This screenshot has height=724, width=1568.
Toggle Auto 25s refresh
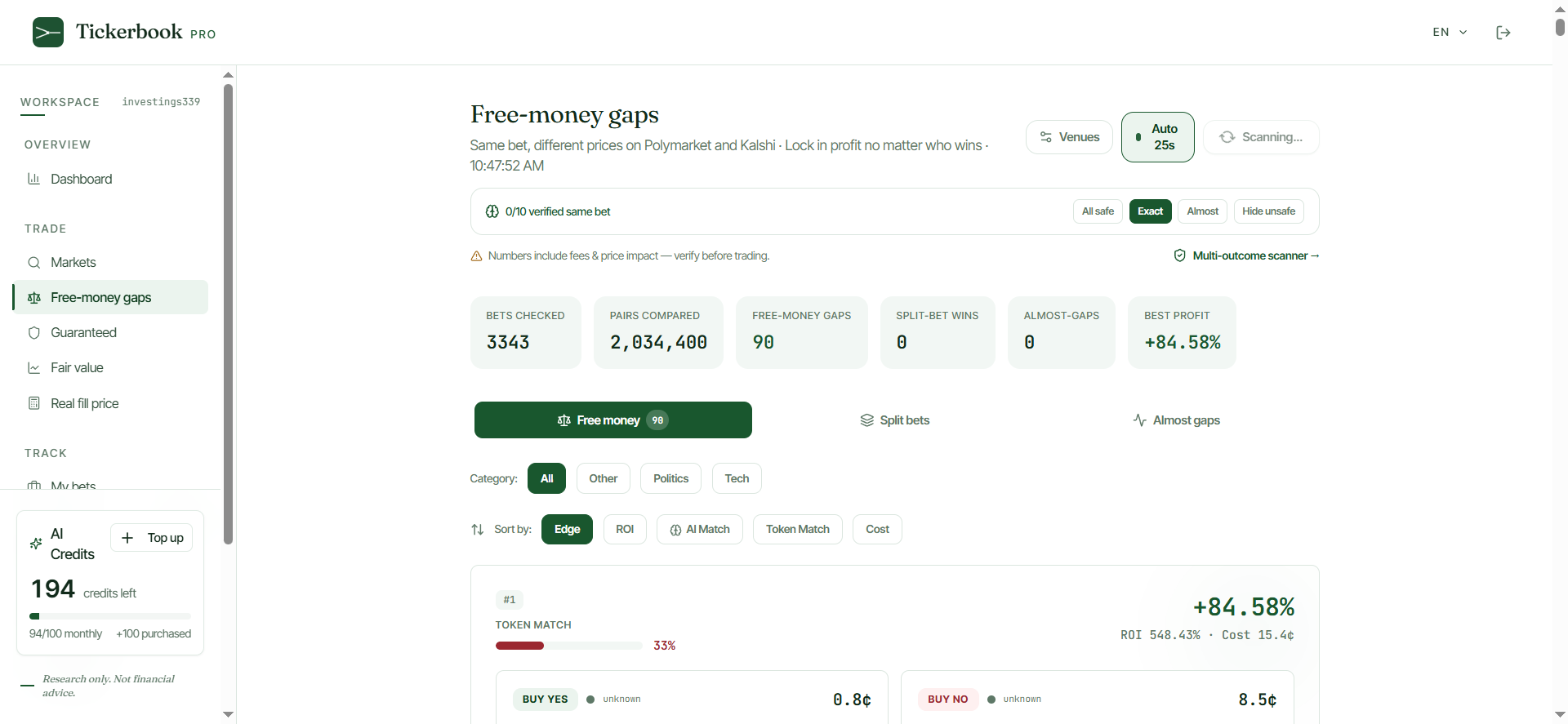(1158, 137)
